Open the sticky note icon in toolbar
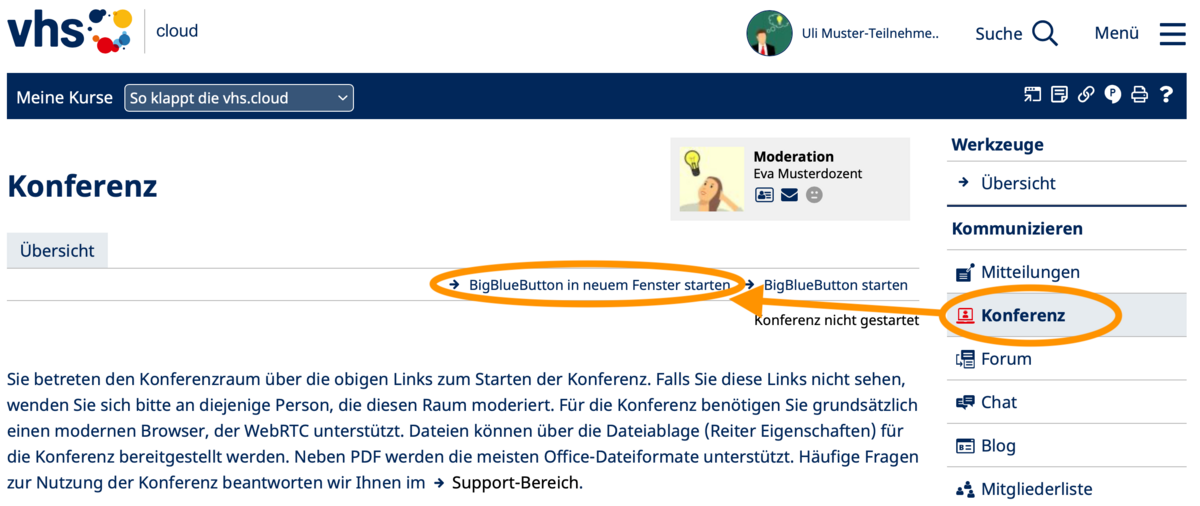 (x=1059, y=95)
